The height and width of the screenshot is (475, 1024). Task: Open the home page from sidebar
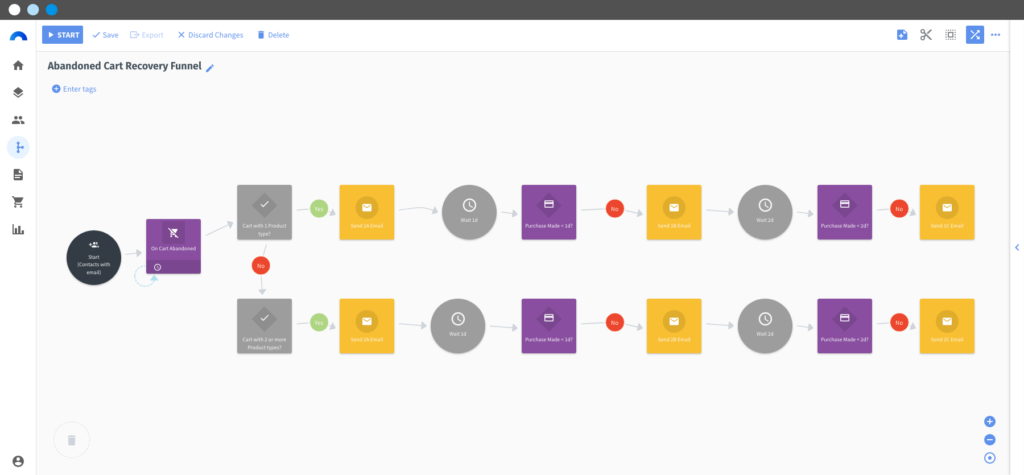18,65
